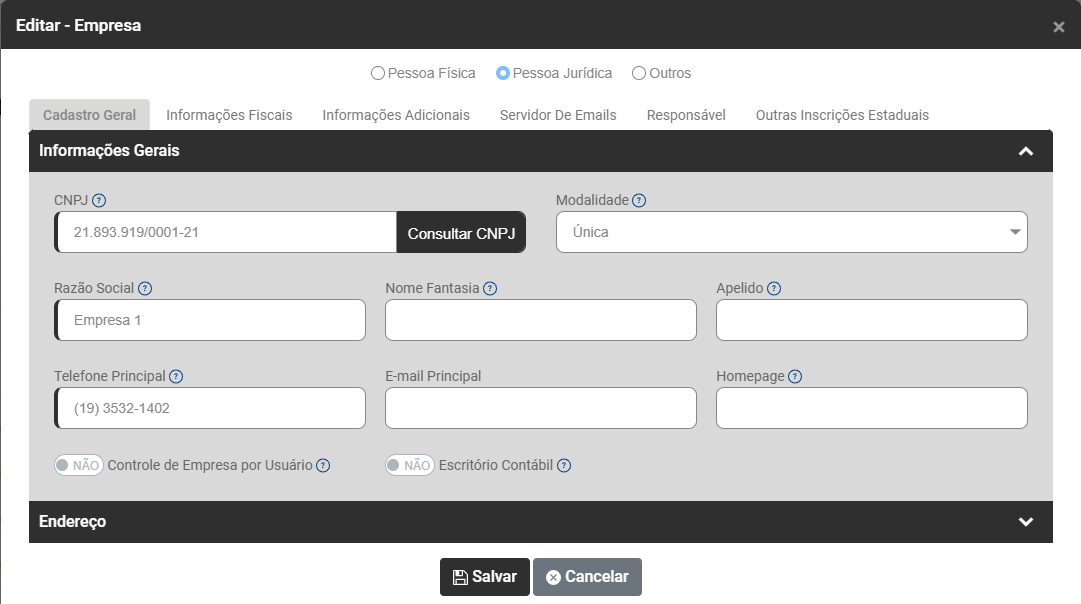1081x604 pixels.
Task: Click the Razão Social help icon
Action: pyautogui.click(x=145, y=288)
